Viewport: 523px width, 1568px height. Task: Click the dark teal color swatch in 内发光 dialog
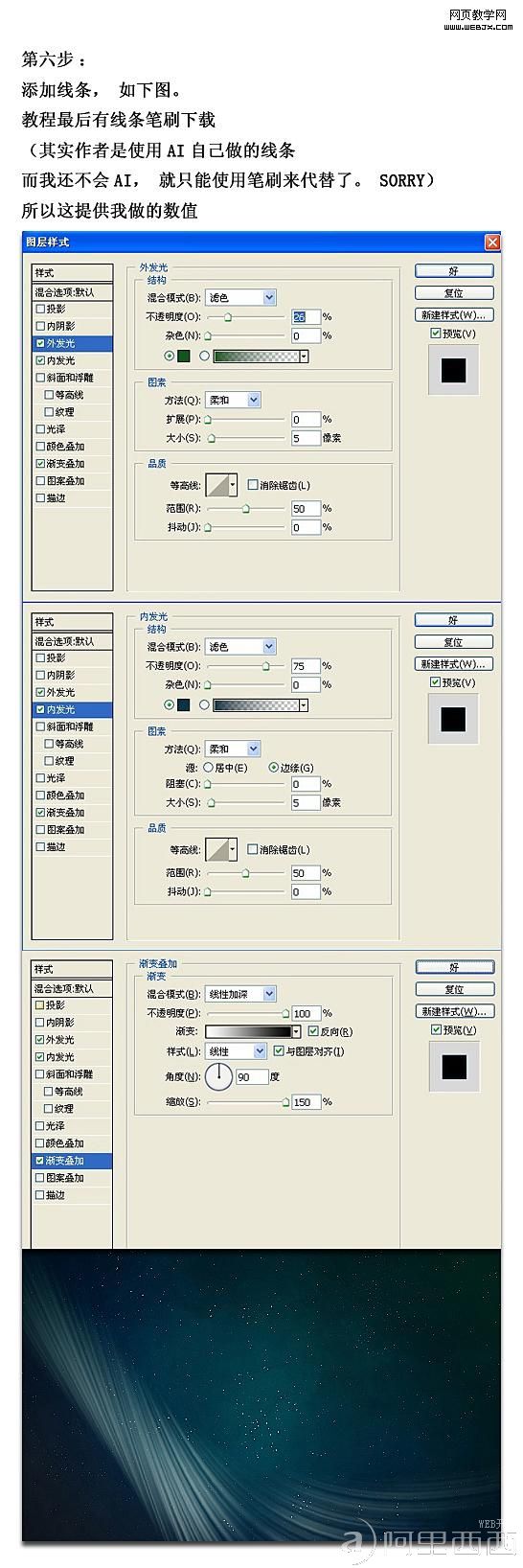pos(184,704)
